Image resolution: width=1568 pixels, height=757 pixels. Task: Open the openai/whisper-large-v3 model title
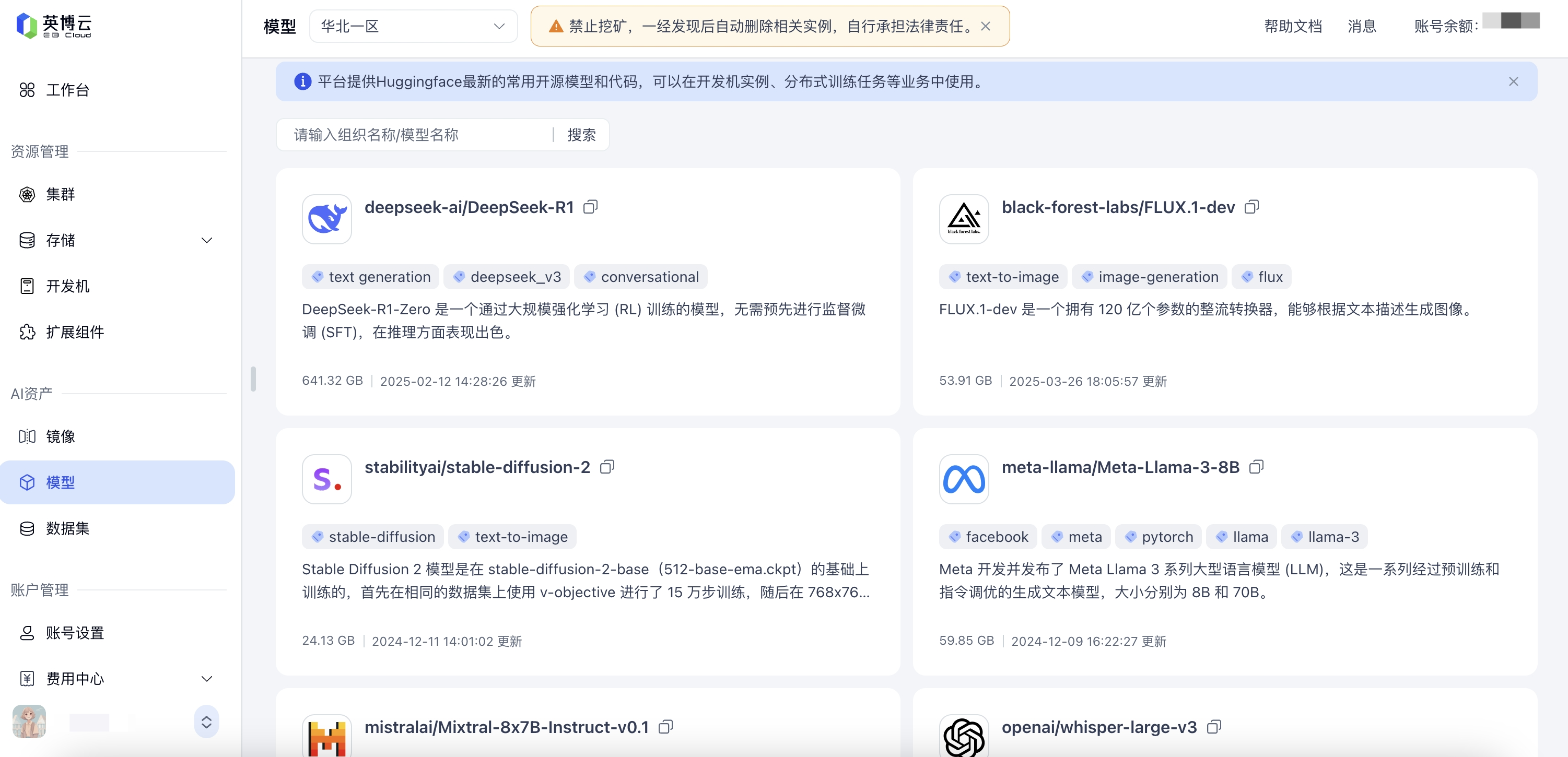click(1099, 727)
